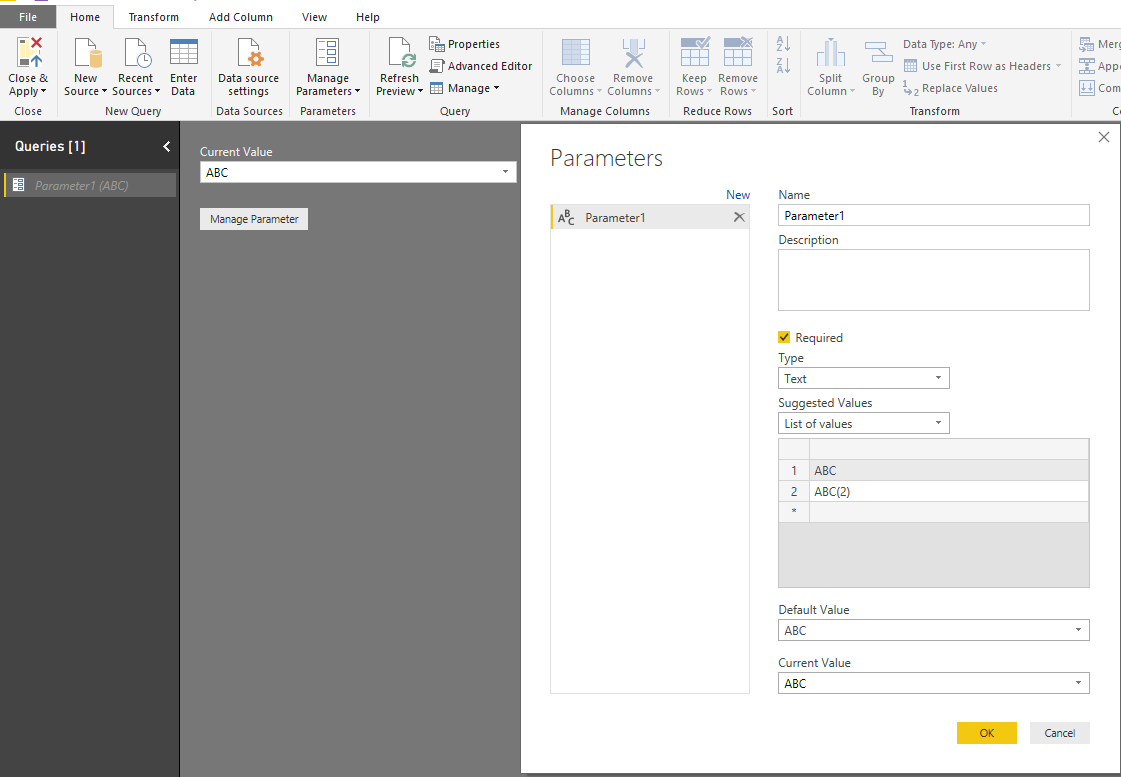Open the Advanced Editor

click(481, 66)
